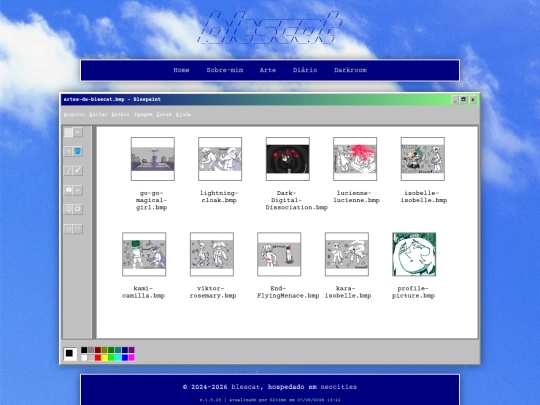Go to the Home page
Screen dimensions: 540x405
[181, 70]
